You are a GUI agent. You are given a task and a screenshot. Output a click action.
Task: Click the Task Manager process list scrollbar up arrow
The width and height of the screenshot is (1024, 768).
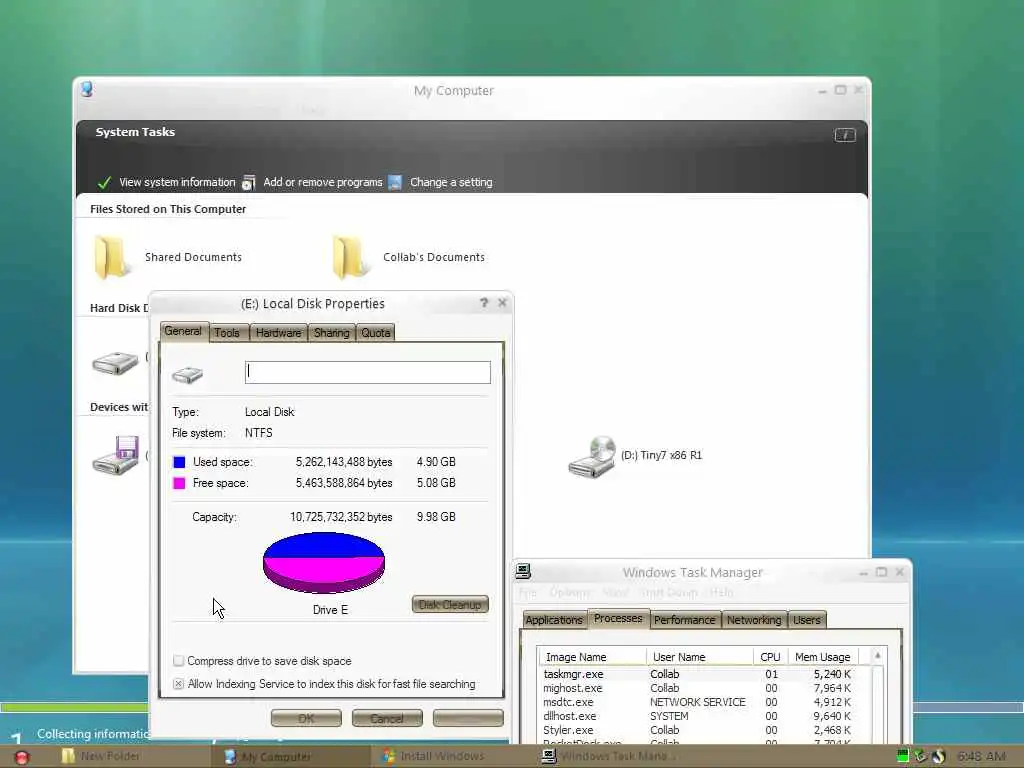[878, 656]
